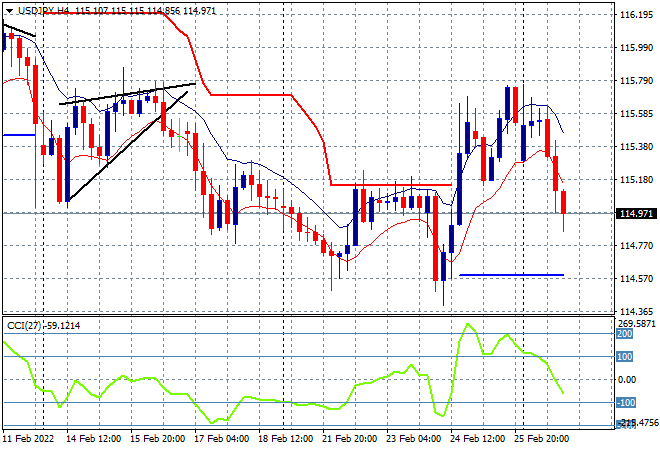Click the 11 Feb 2022 date label
The image size is (660, 450).
[x=29, y=439]
